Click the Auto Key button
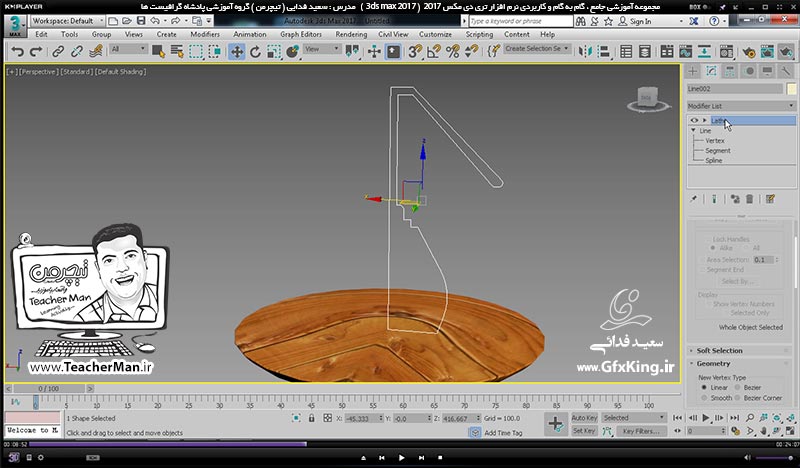The height and width of the screenshot is (468, 800). (584, 417)
